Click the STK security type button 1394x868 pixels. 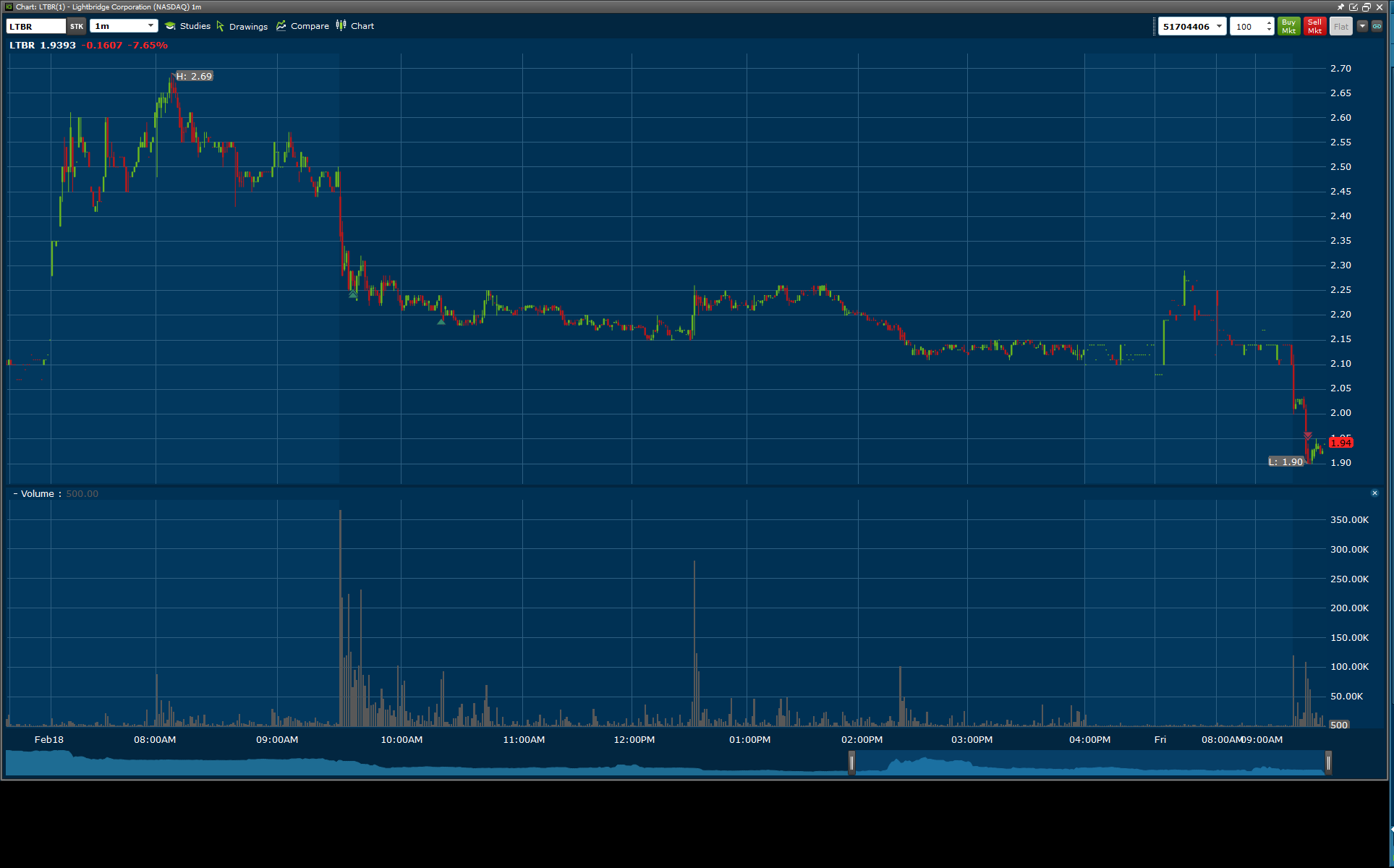(x=77, y=26)
